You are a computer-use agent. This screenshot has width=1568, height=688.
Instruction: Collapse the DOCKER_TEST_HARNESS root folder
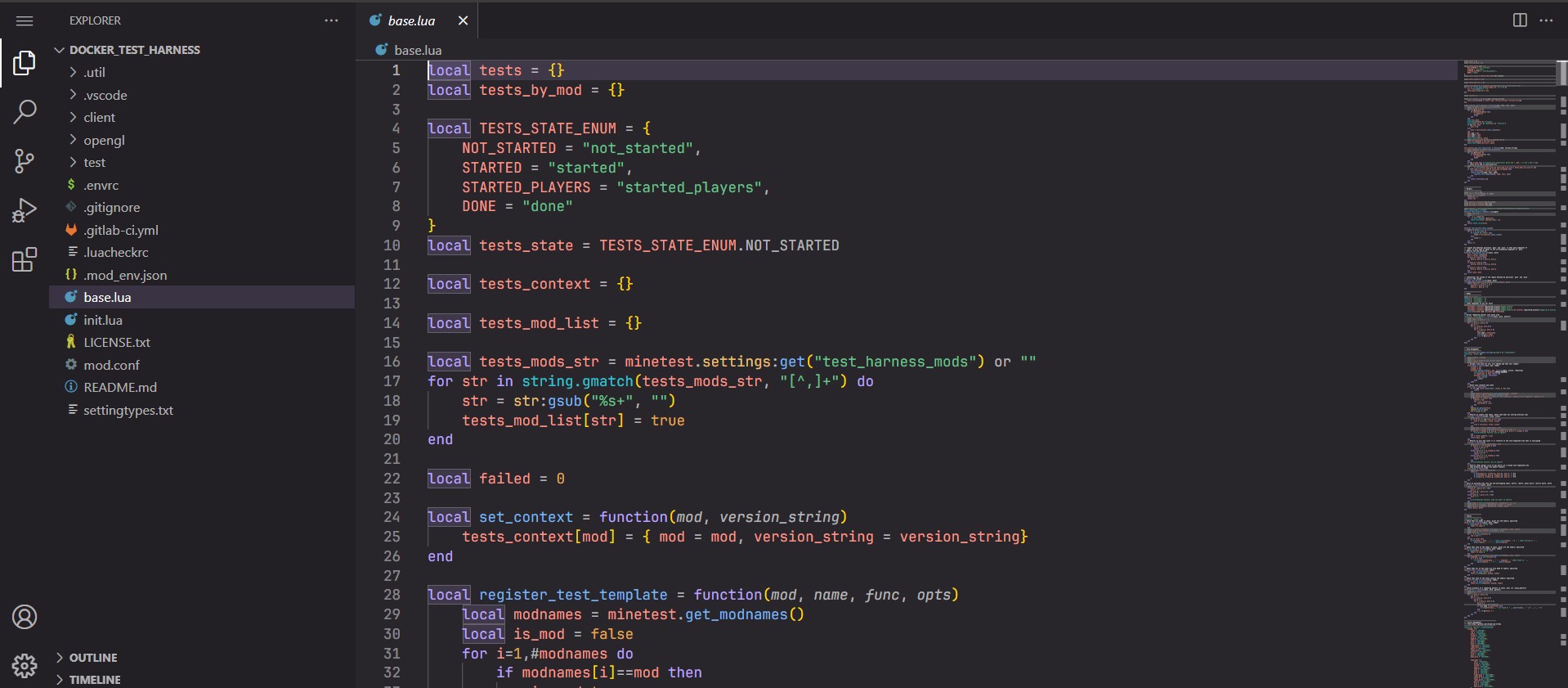pyautogui.click(x=134, y=50)
